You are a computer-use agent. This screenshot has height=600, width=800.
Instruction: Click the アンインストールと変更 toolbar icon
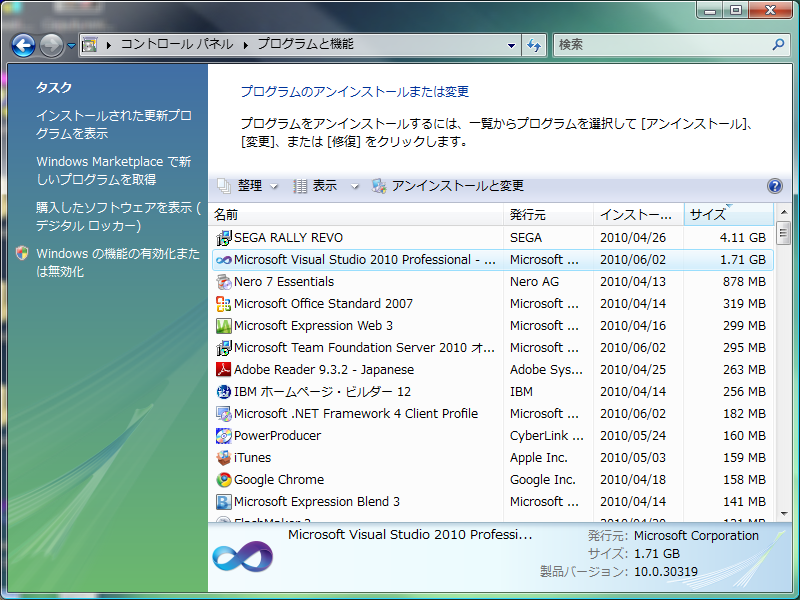pos(379,186)
